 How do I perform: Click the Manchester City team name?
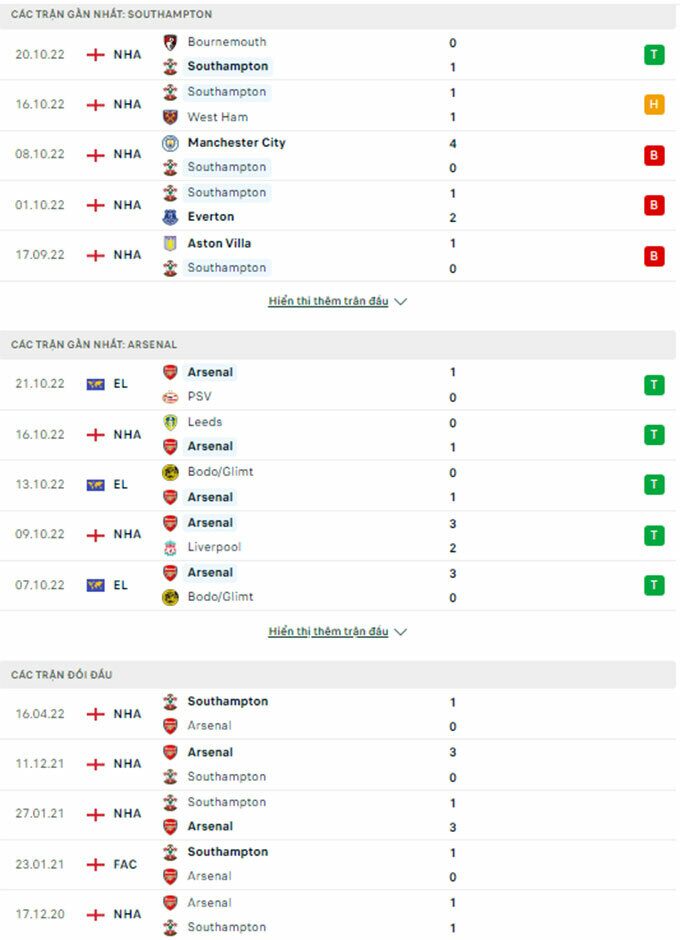236,143
